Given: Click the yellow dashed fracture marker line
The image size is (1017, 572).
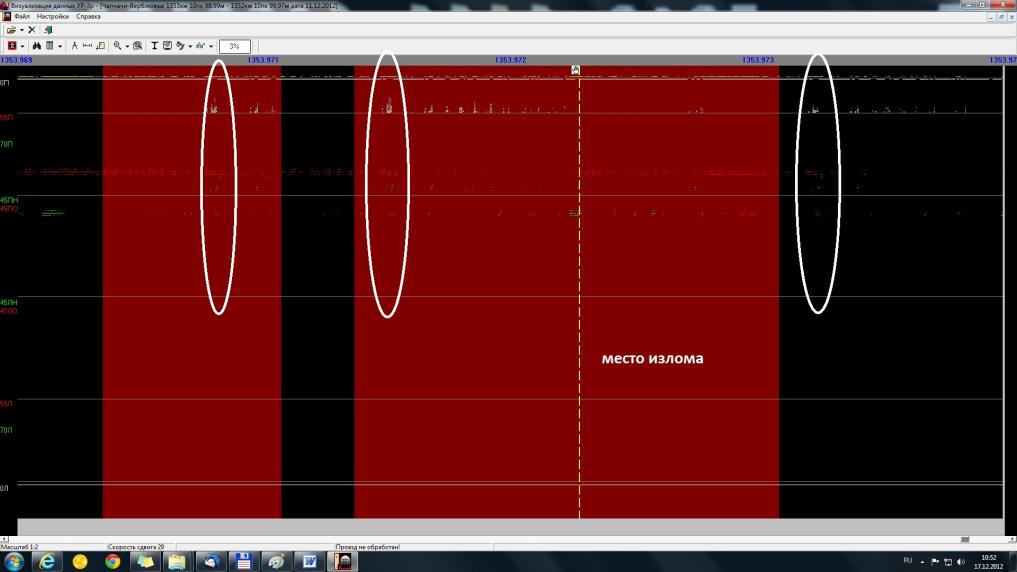Looking at the screenshot, I should 579,300.
